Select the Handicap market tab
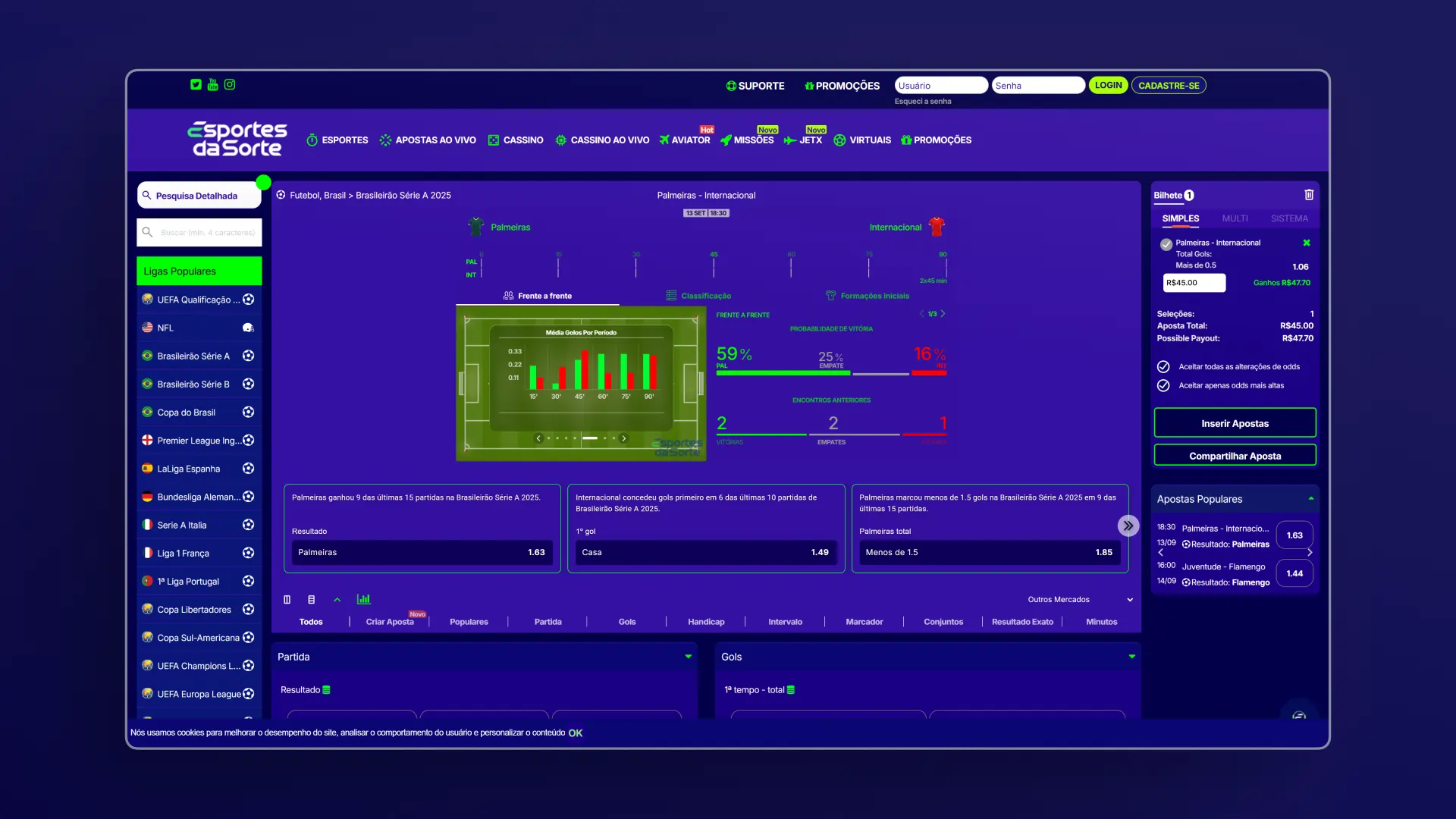The image size is (1456, 819). 706,622
